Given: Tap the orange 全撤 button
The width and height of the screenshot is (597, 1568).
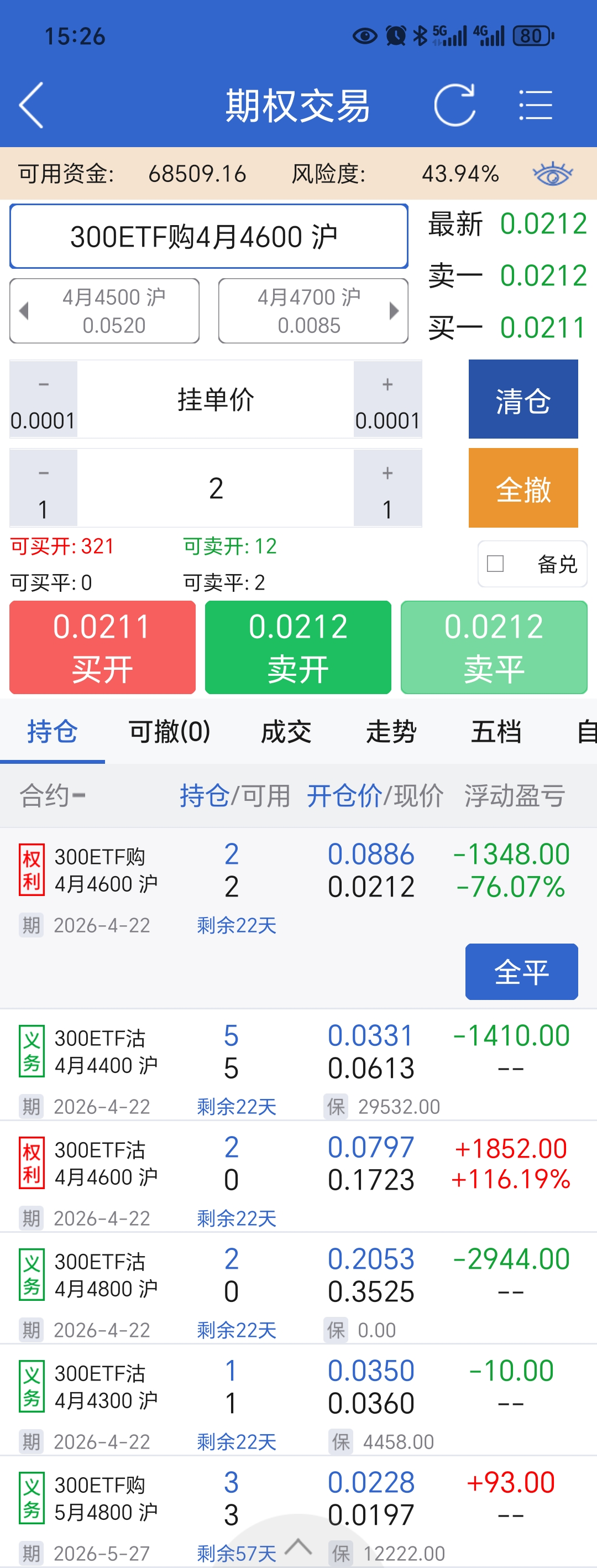Looking at the screenshot, I should tap(523, 488).
